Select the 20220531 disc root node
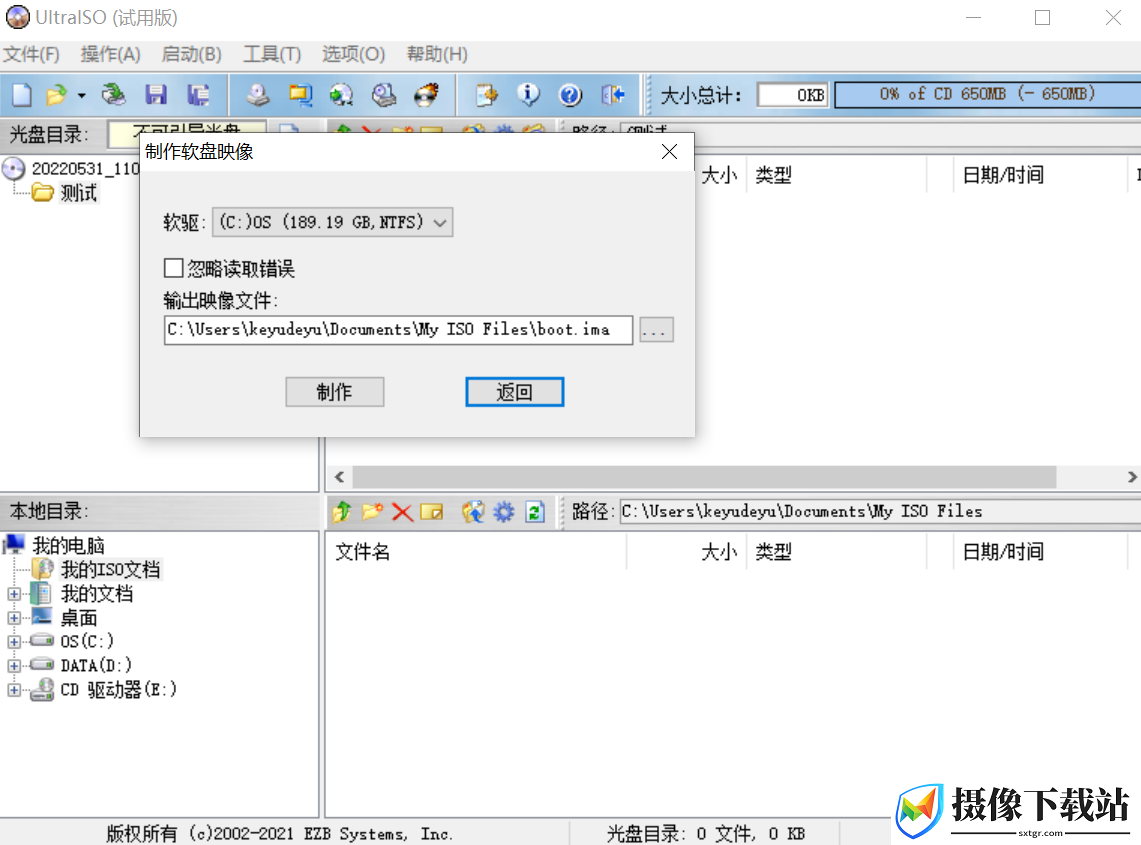 pyautogui.click(x=84, y=169)
